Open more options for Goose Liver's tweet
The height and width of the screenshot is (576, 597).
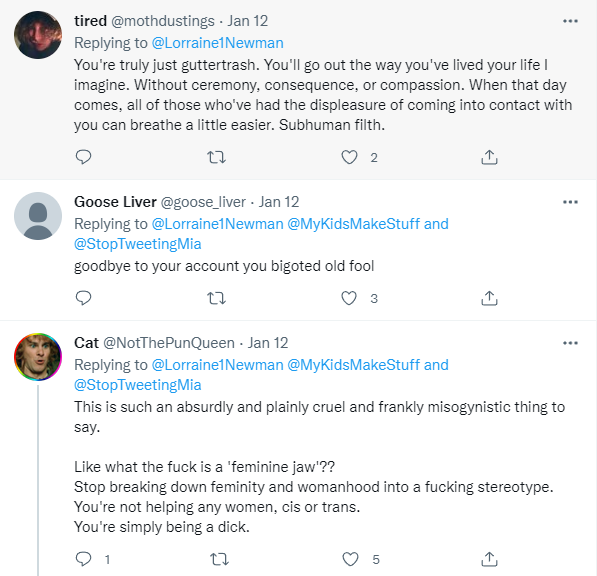pyautogui.click(x=570, y=202)
